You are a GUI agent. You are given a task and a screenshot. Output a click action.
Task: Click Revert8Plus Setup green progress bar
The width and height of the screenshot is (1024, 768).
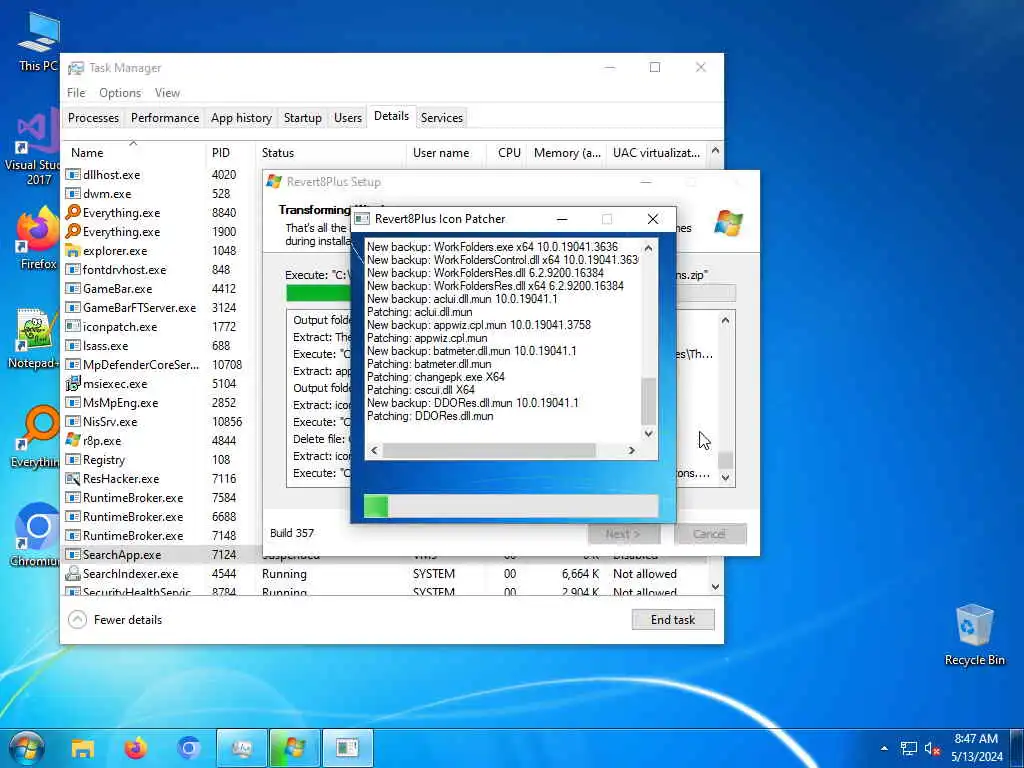319,293
